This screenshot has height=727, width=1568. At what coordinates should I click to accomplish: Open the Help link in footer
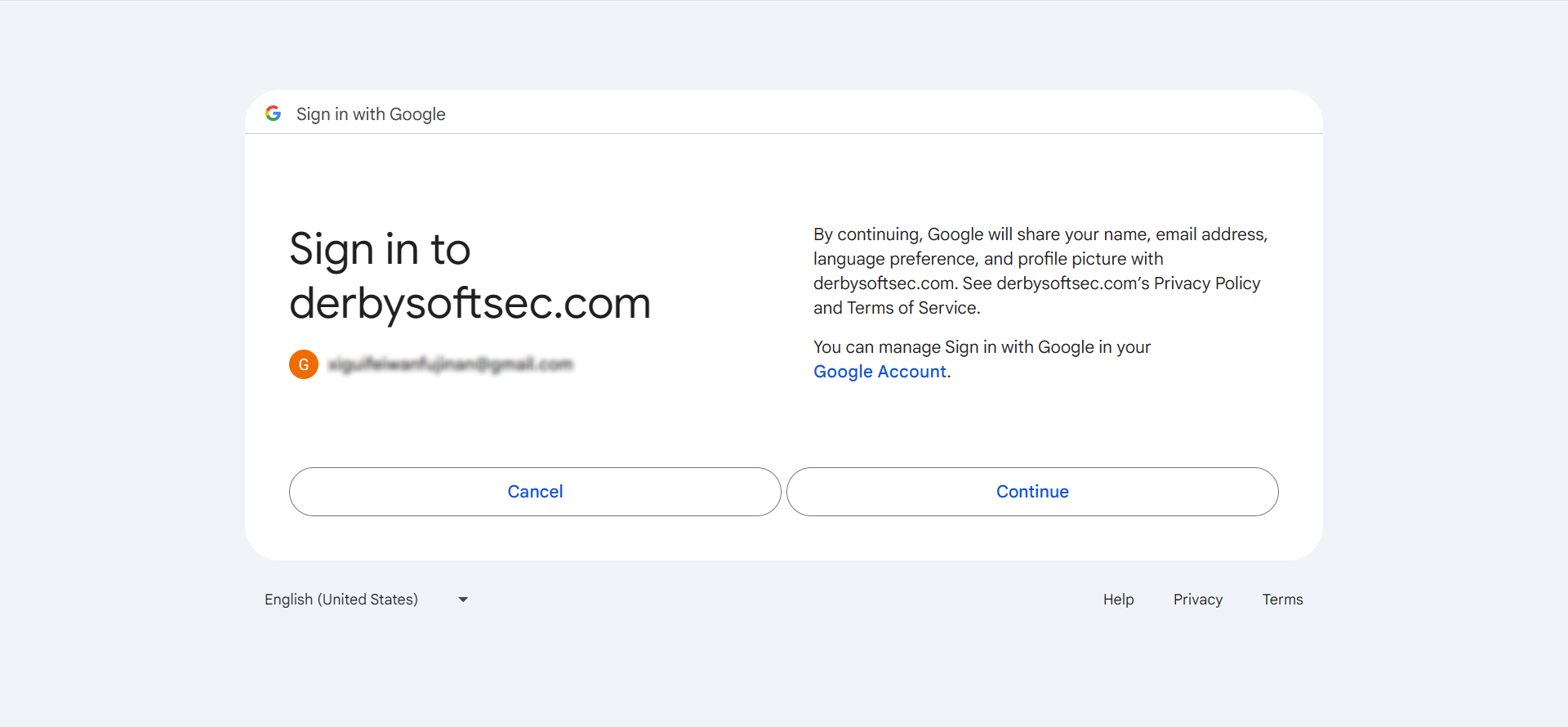[x=1118, y=600]
